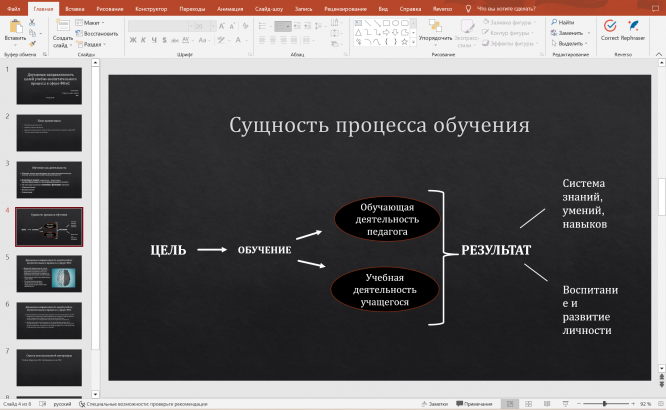Open the Макет layout dropdown

click(90, 23)
